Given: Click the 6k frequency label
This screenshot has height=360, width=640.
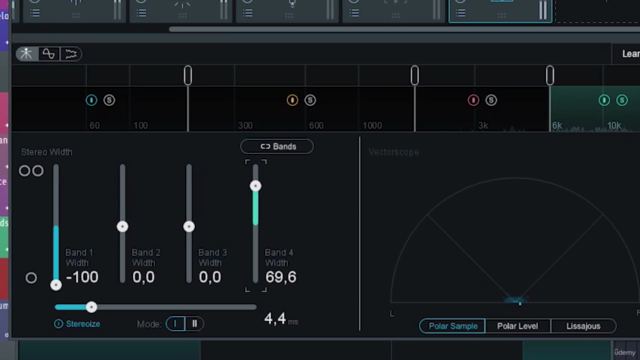Looking at the screenshot, I should pyautogui.click(x=557, y=126).
